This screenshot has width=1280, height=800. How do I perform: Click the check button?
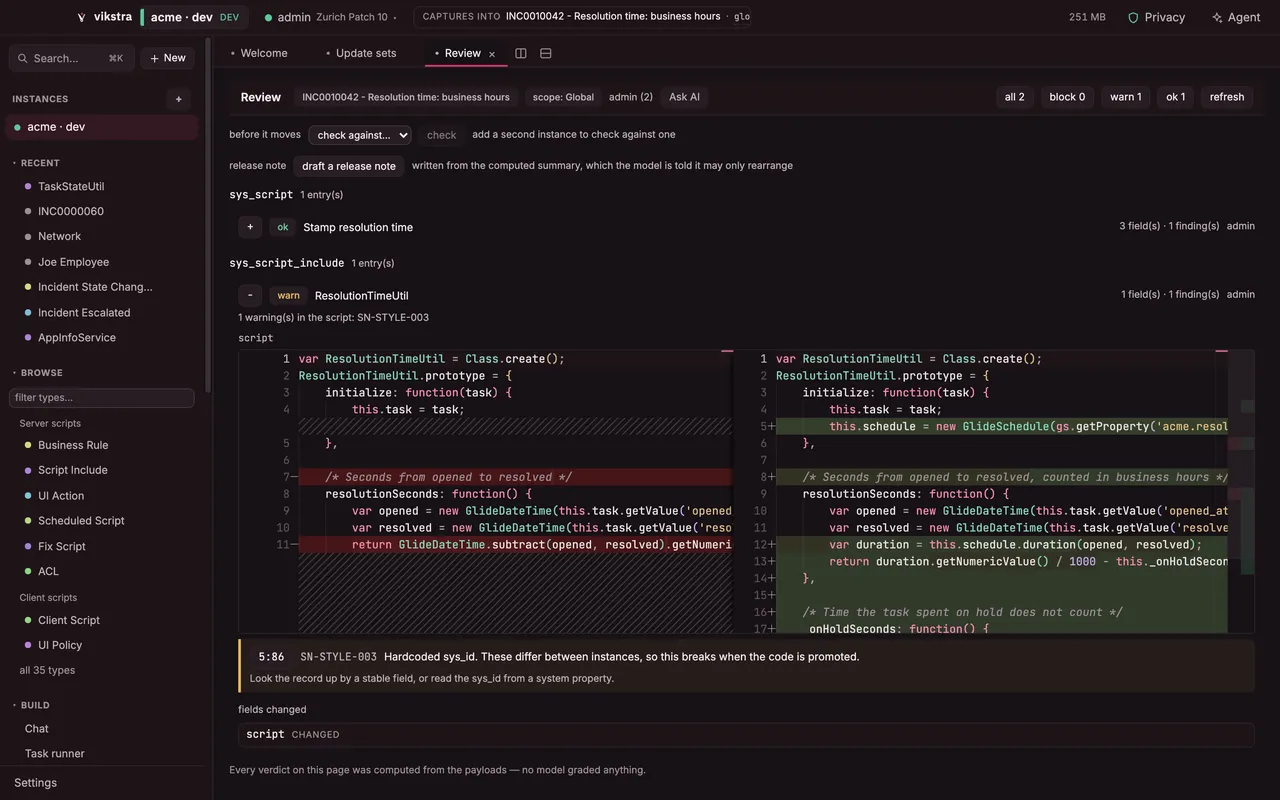[441, 135]
